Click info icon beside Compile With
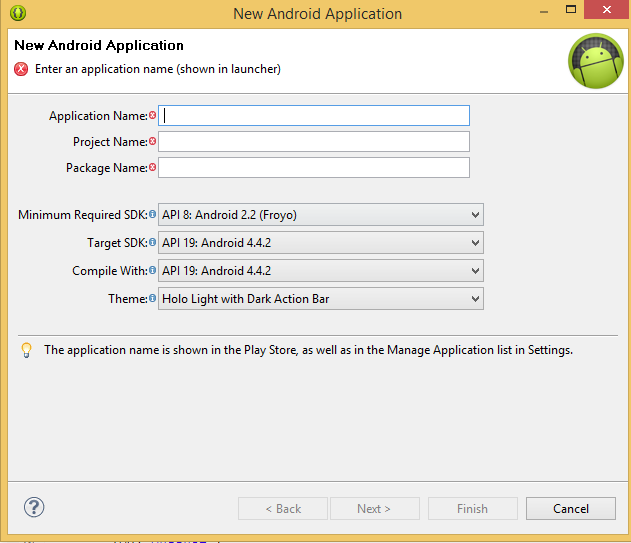631x543 pixels. 153,270
